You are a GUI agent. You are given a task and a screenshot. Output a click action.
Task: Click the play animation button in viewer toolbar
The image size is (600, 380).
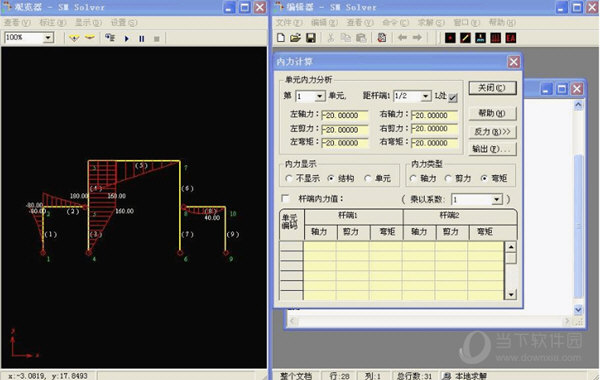click(x=127, y=38)
